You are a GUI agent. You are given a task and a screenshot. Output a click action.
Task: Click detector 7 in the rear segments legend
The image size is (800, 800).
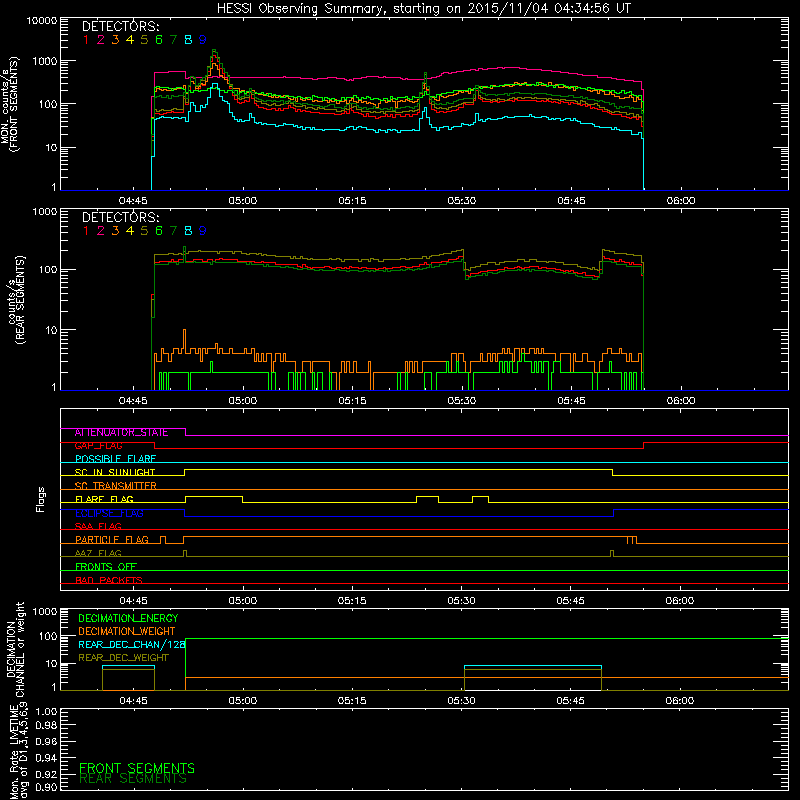point(173,231)
